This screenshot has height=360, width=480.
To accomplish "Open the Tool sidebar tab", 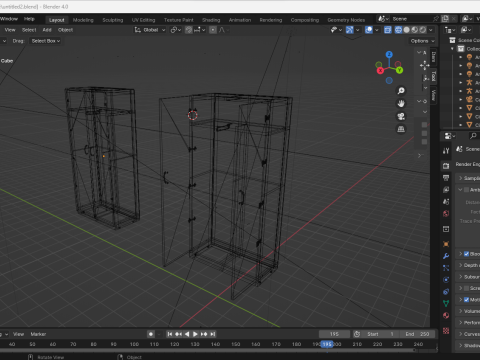I will [433, 76].
